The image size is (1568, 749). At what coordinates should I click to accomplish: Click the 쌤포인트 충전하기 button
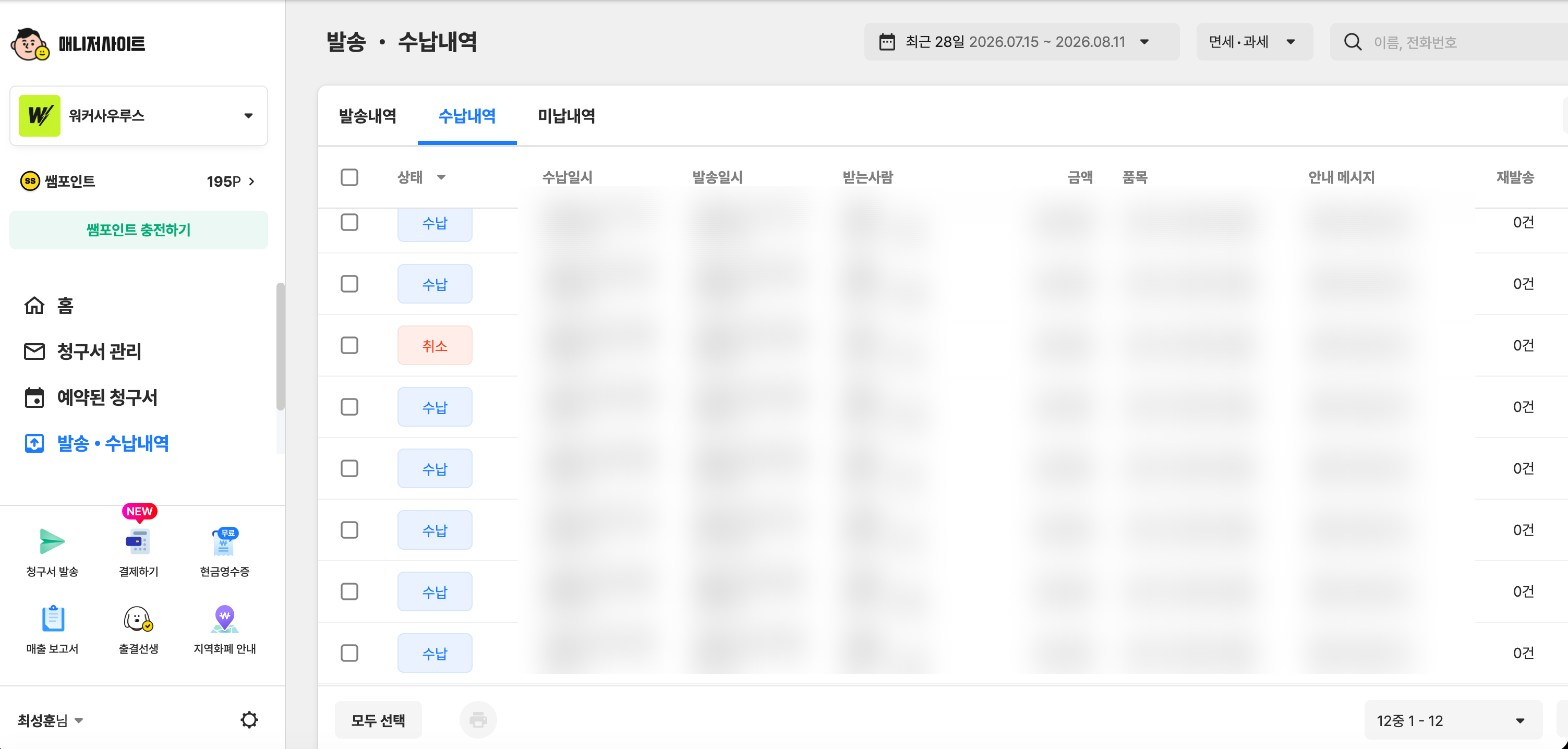(x=138, y=230)
